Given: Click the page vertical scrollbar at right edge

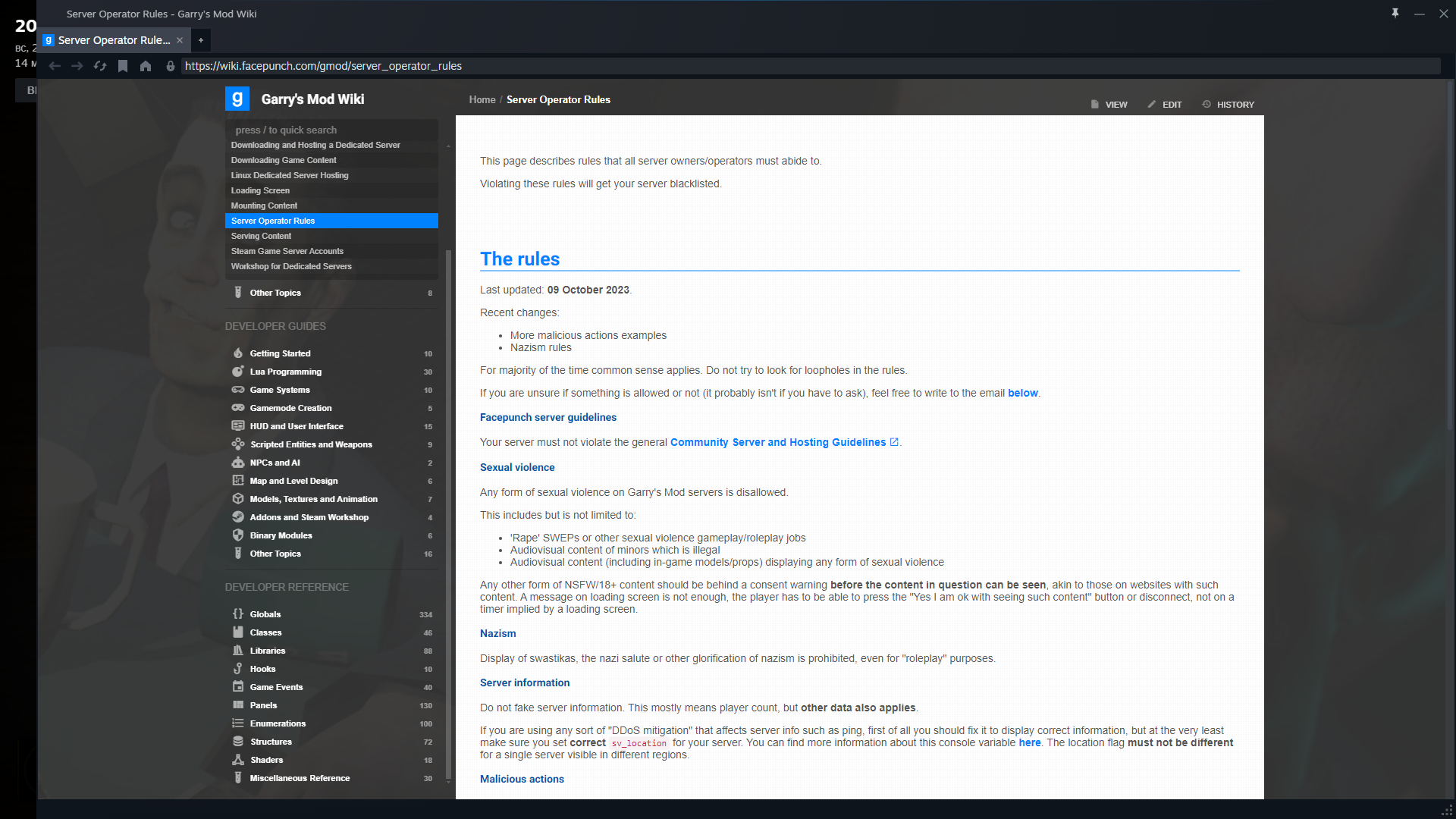Looking at the screenshot, I should click(x=1450, y=254).
